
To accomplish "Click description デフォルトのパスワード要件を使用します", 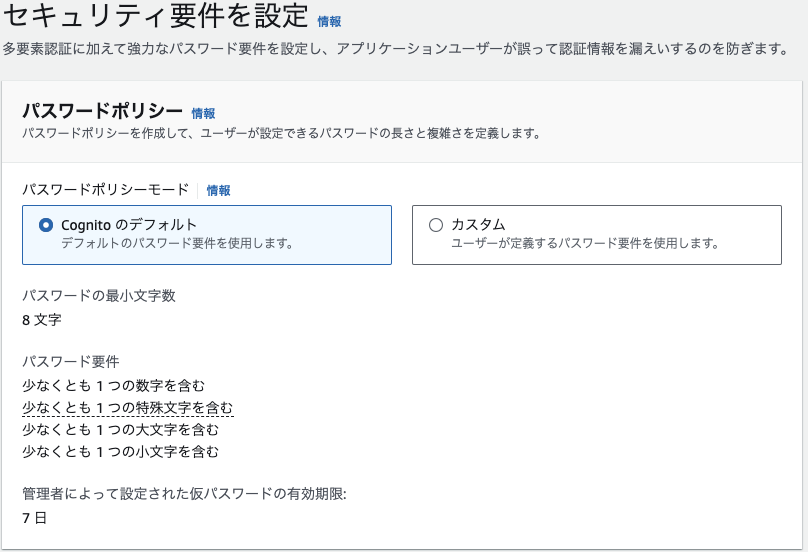I will pos(177,243).
